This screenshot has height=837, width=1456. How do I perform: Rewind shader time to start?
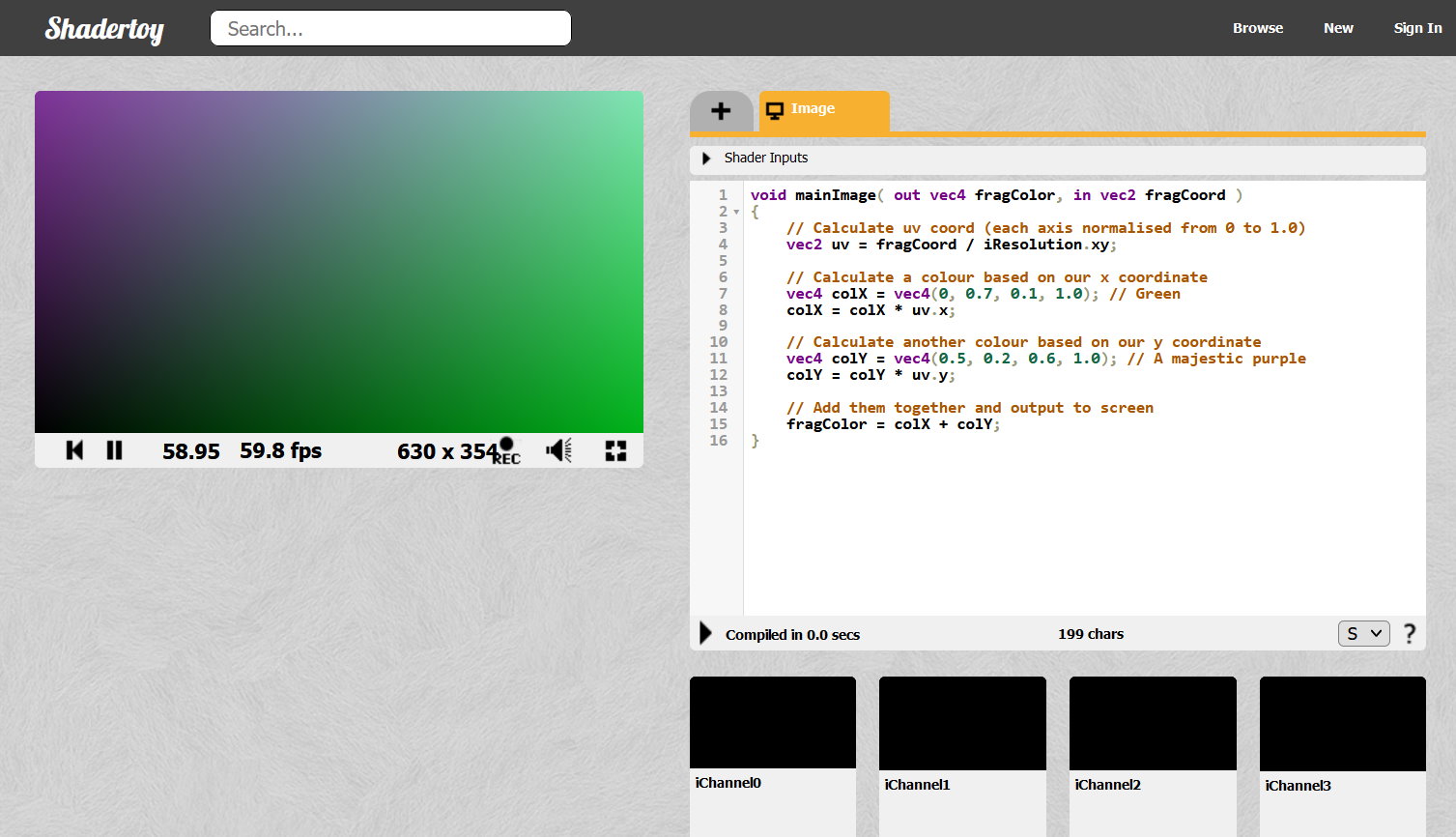point(74,450)
